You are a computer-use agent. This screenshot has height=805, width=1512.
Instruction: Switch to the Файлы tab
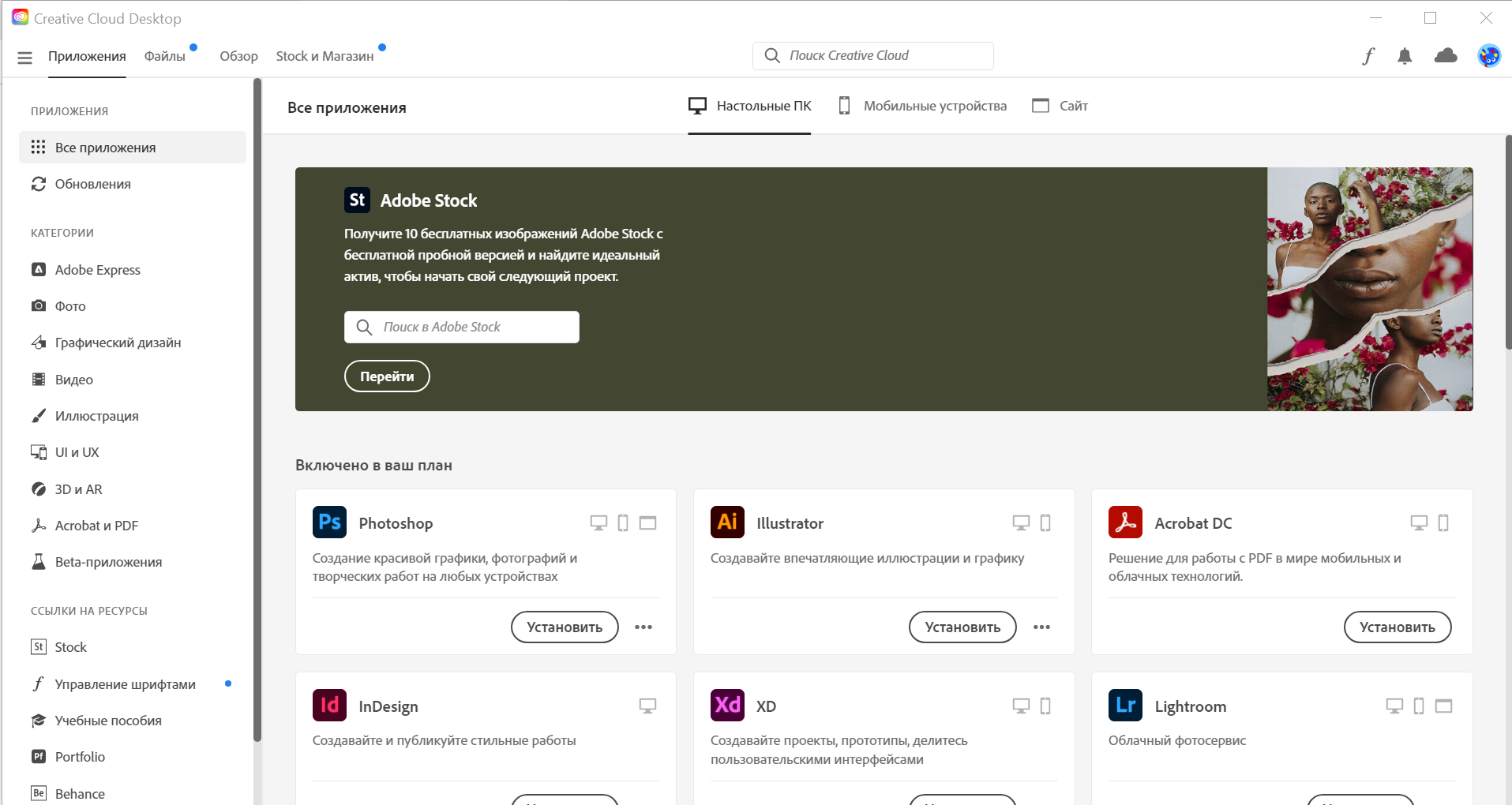pos(164,56)
